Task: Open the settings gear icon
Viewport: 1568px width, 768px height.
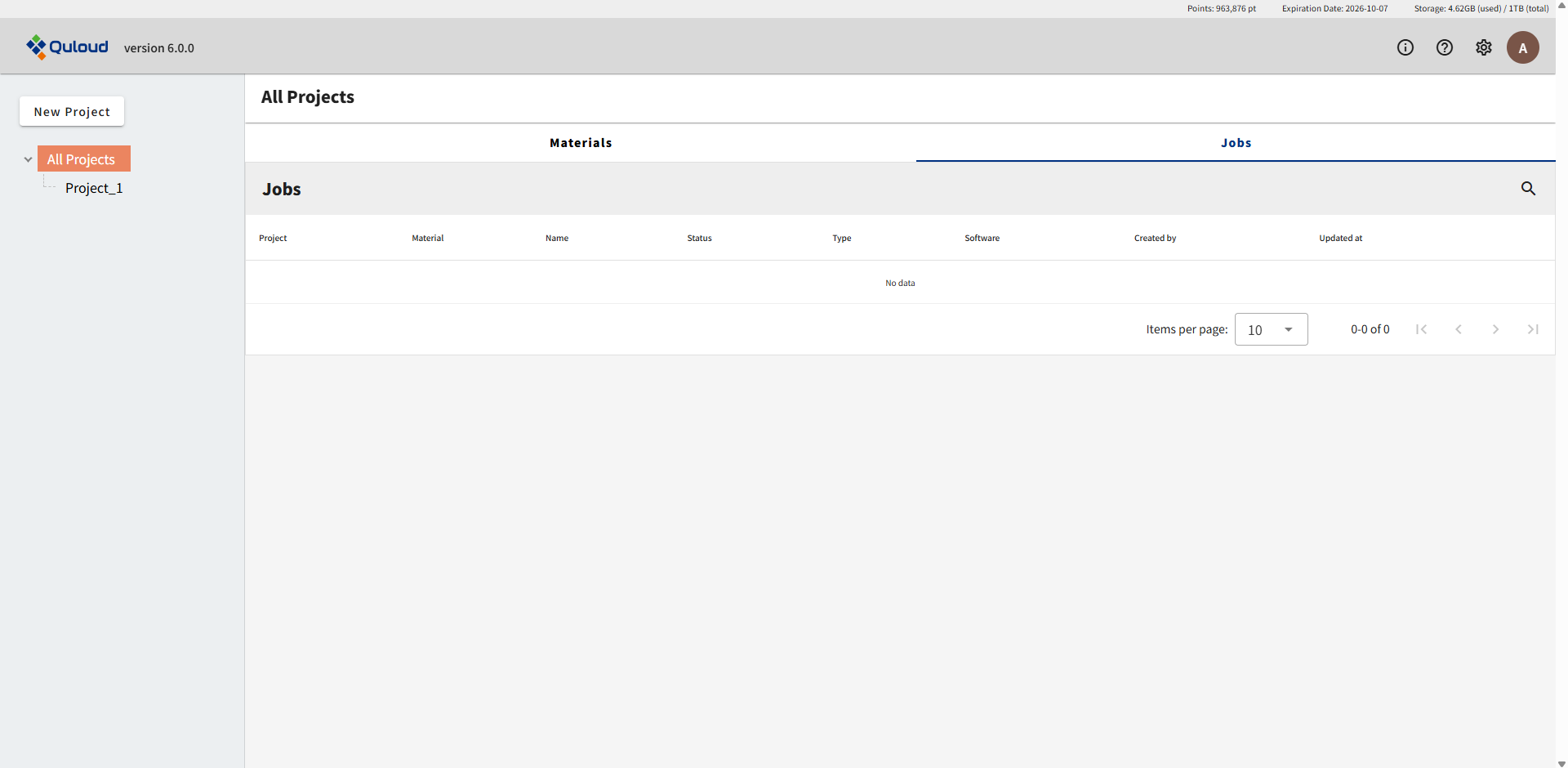Action: pyautogui.click(x=1484, y=47)
